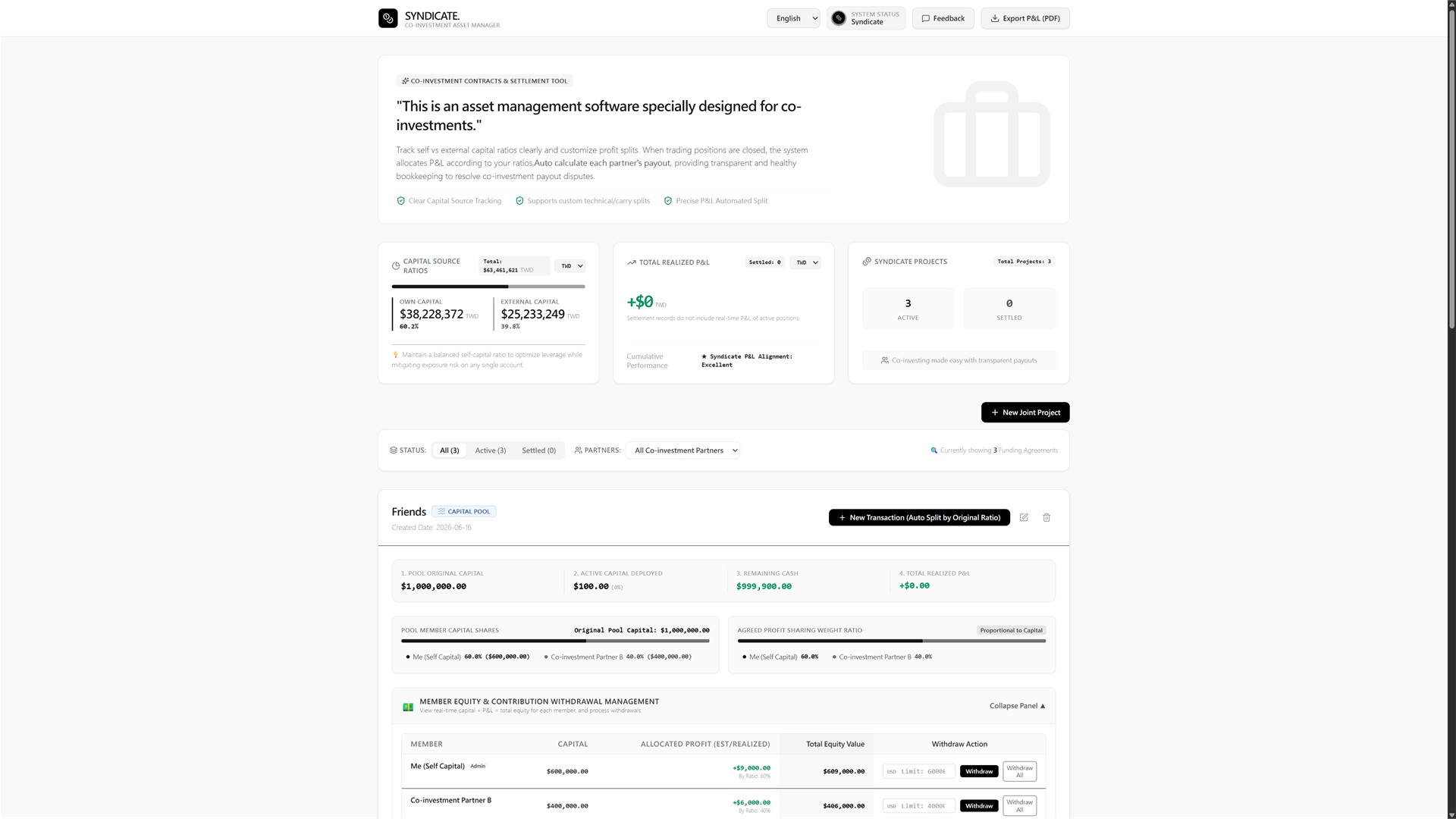Click the Total Realized P&L trend icon
1456x819 pixels.
[x=631, y=262]
